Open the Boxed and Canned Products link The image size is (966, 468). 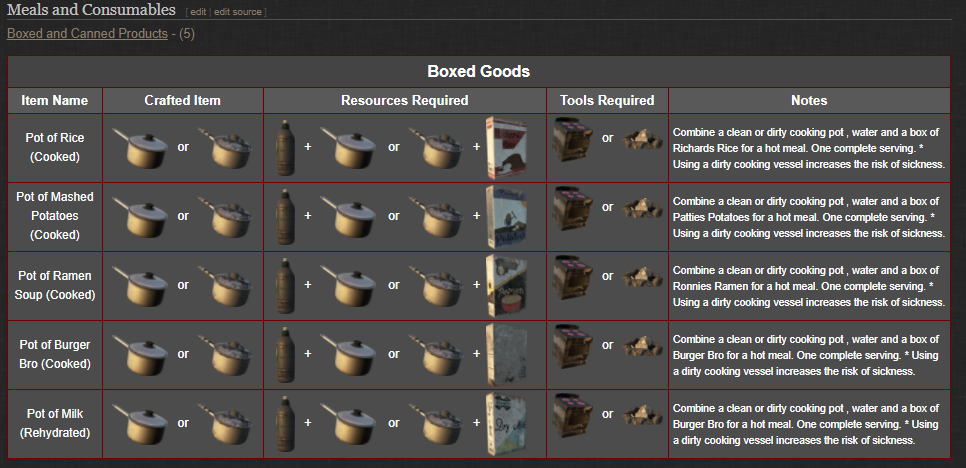tap(87, 33)
